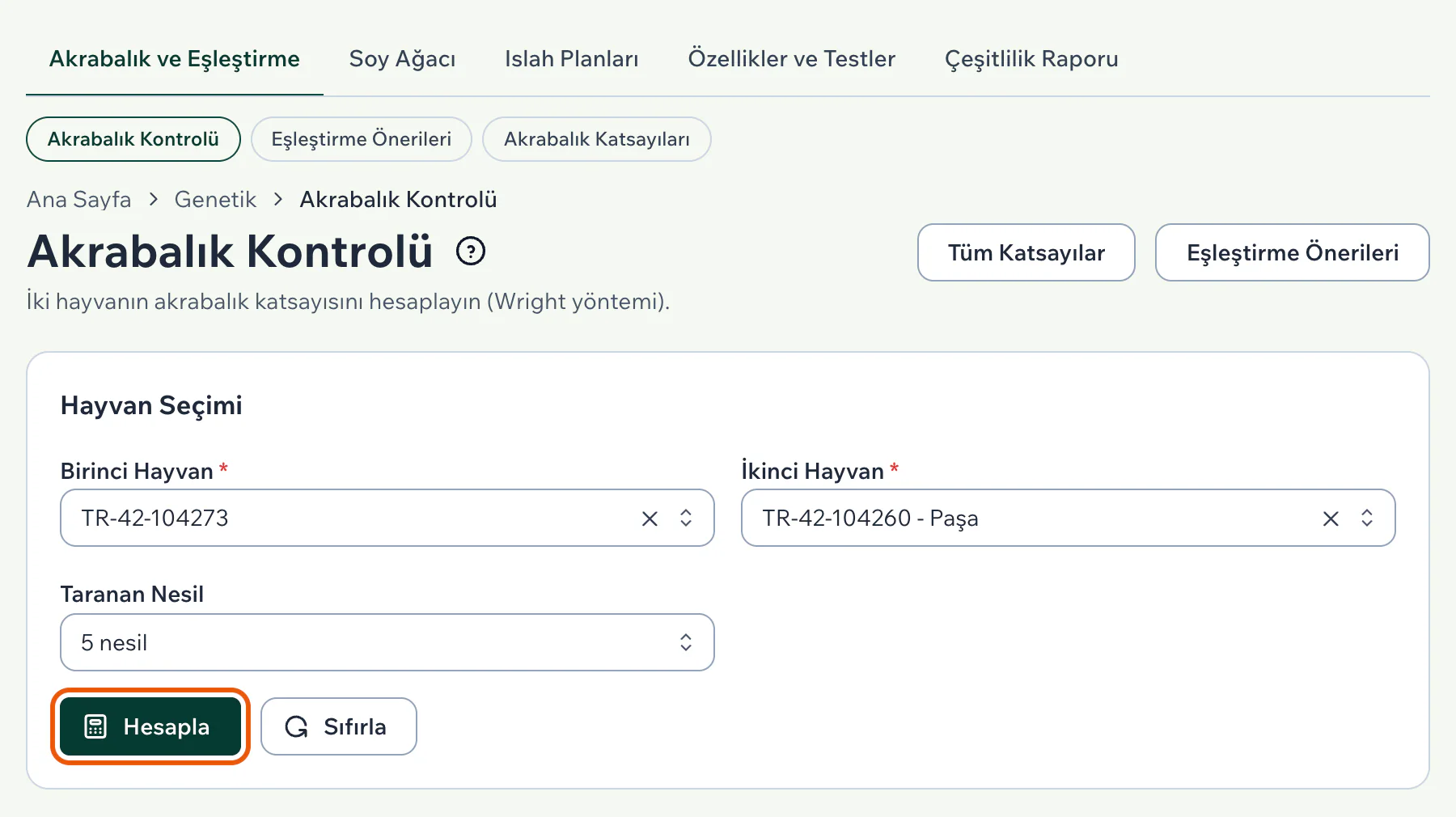The width and height of the screenshot is (1456, 817).
Task: Click the TR-42-104273 animal field
Action: (x=387, y=519)
